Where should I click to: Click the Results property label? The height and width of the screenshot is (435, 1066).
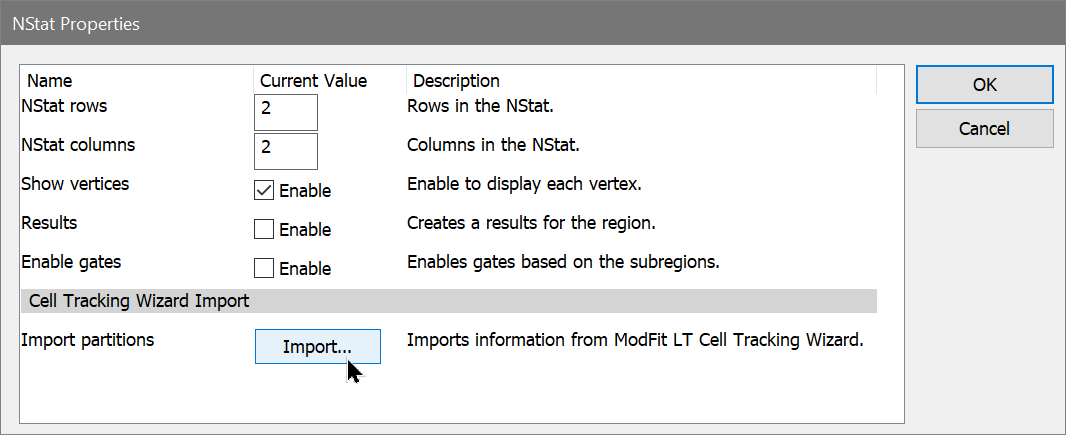(x=49, y=222)
